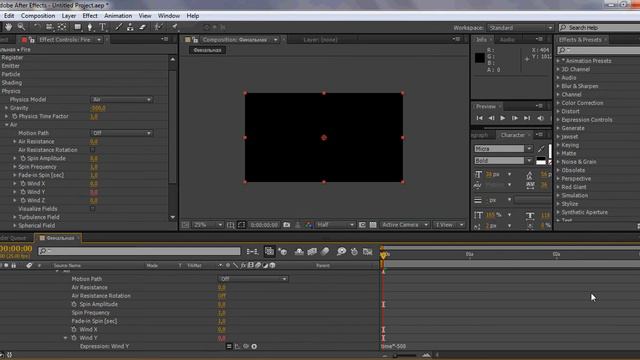Screen dimensions: 640x360
Task: Open the Physics Model dropdown
Action: click(121, 100)
